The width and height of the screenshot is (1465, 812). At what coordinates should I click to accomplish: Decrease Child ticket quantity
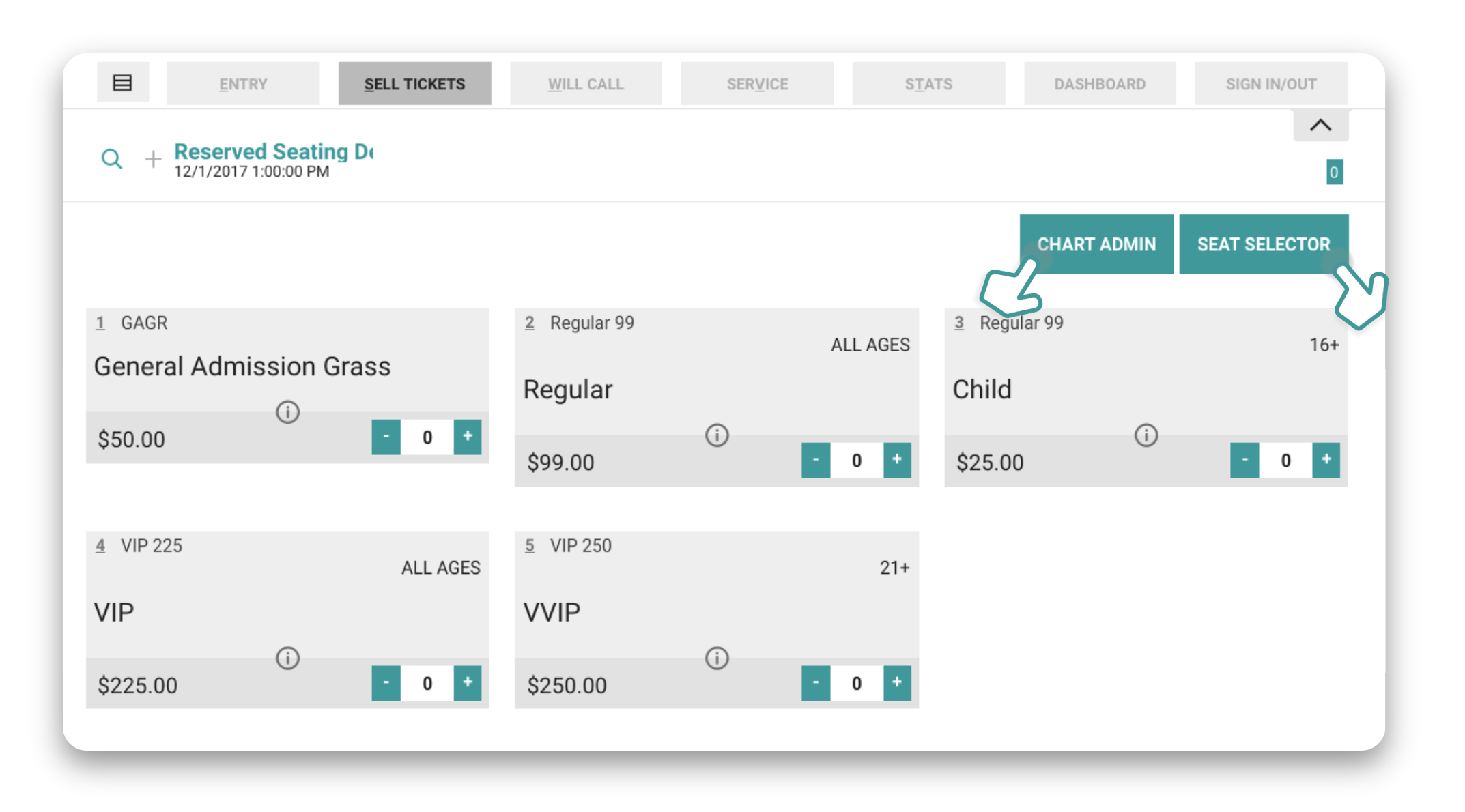click(1244, 460)
